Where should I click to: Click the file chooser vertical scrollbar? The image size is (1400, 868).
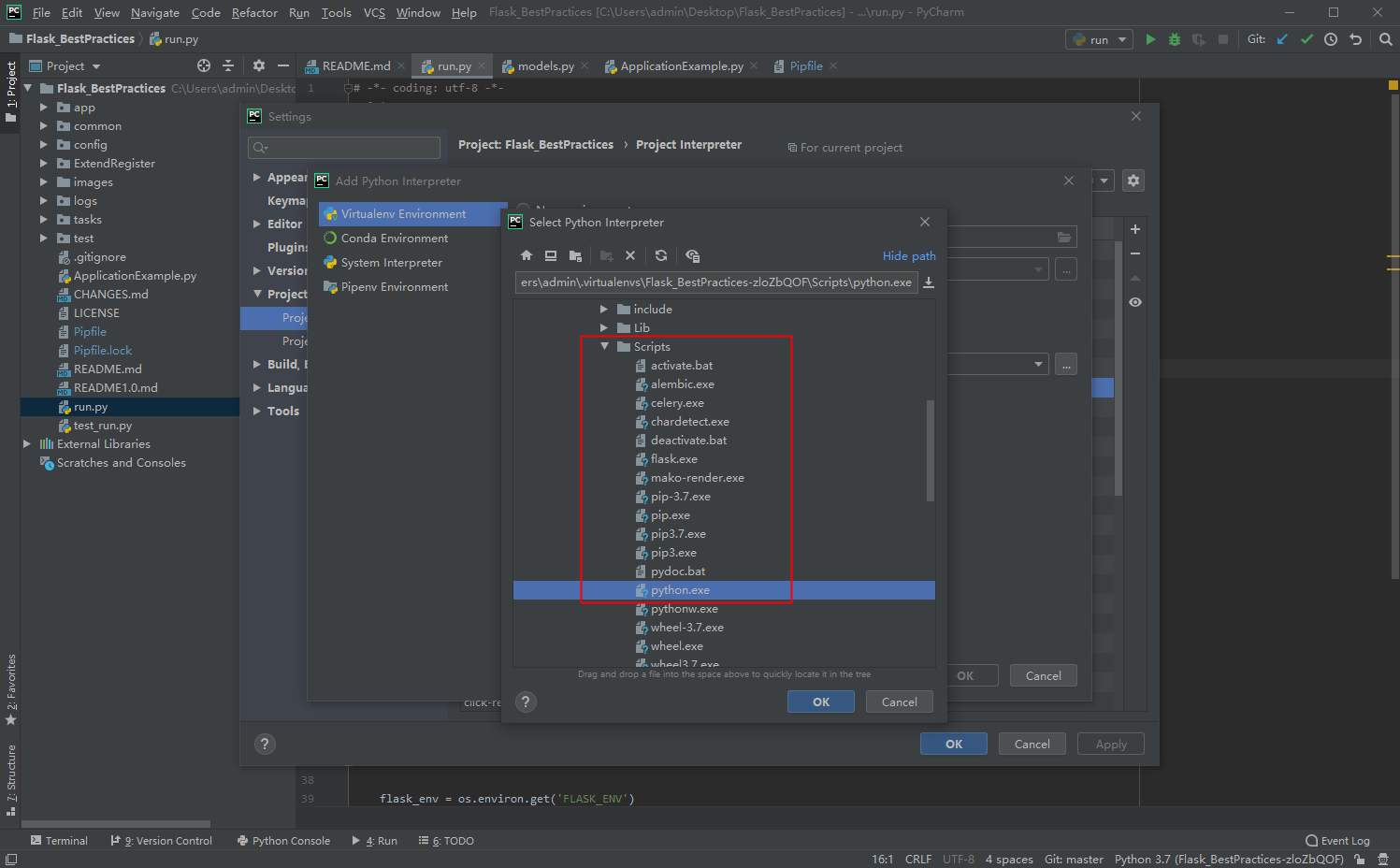pos(930,451)
